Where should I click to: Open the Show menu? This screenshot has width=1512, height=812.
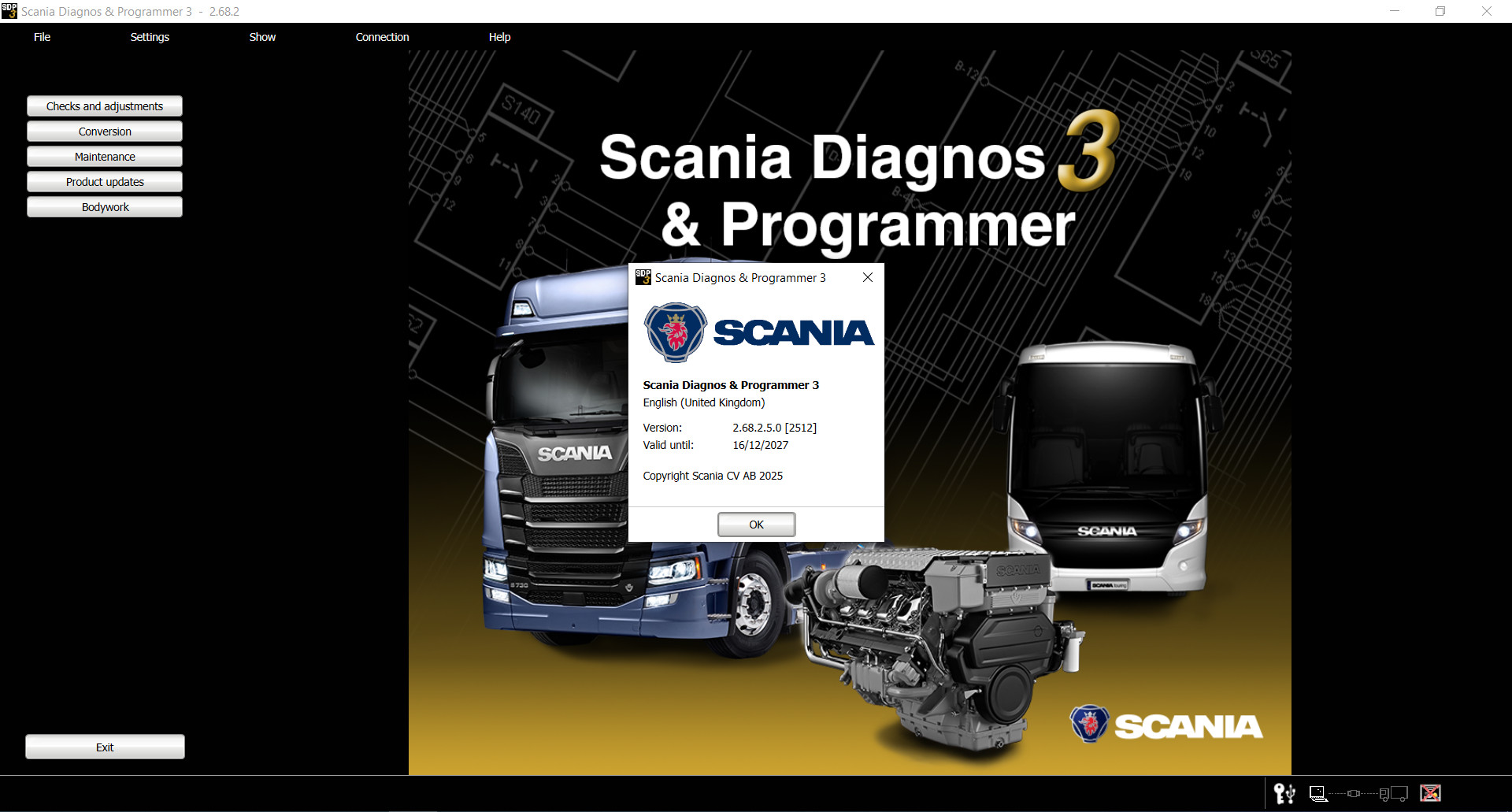click(x=262, y=36)
